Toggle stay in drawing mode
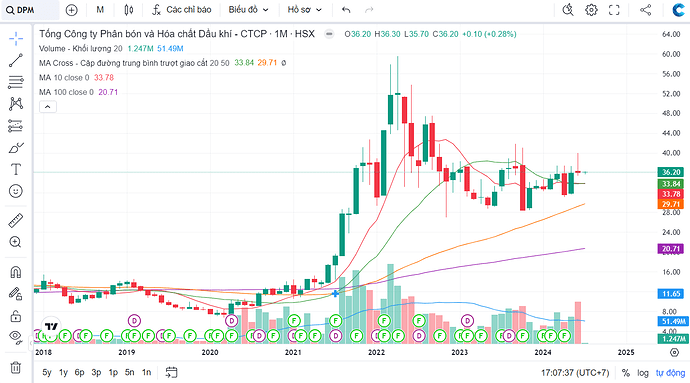Screen dimensions: 690x383 tap(16, 294)
